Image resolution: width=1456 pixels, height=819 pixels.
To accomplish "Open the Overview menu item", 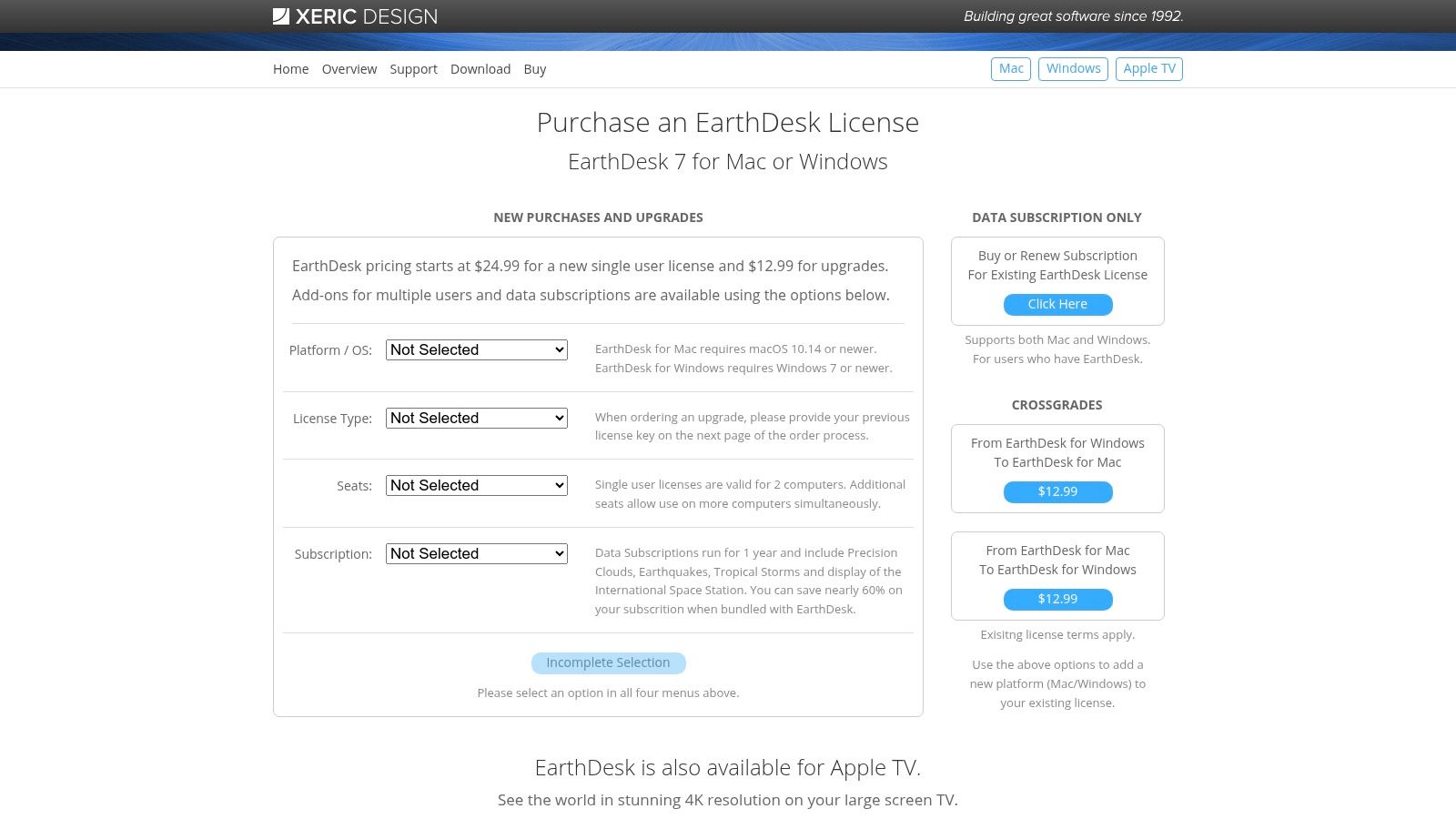I will (x=349, y=69).
